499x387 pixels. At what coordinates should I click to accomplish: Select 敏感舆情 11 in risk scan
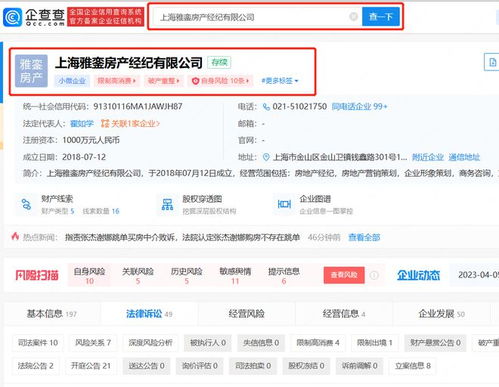click(x=235, y=275)
